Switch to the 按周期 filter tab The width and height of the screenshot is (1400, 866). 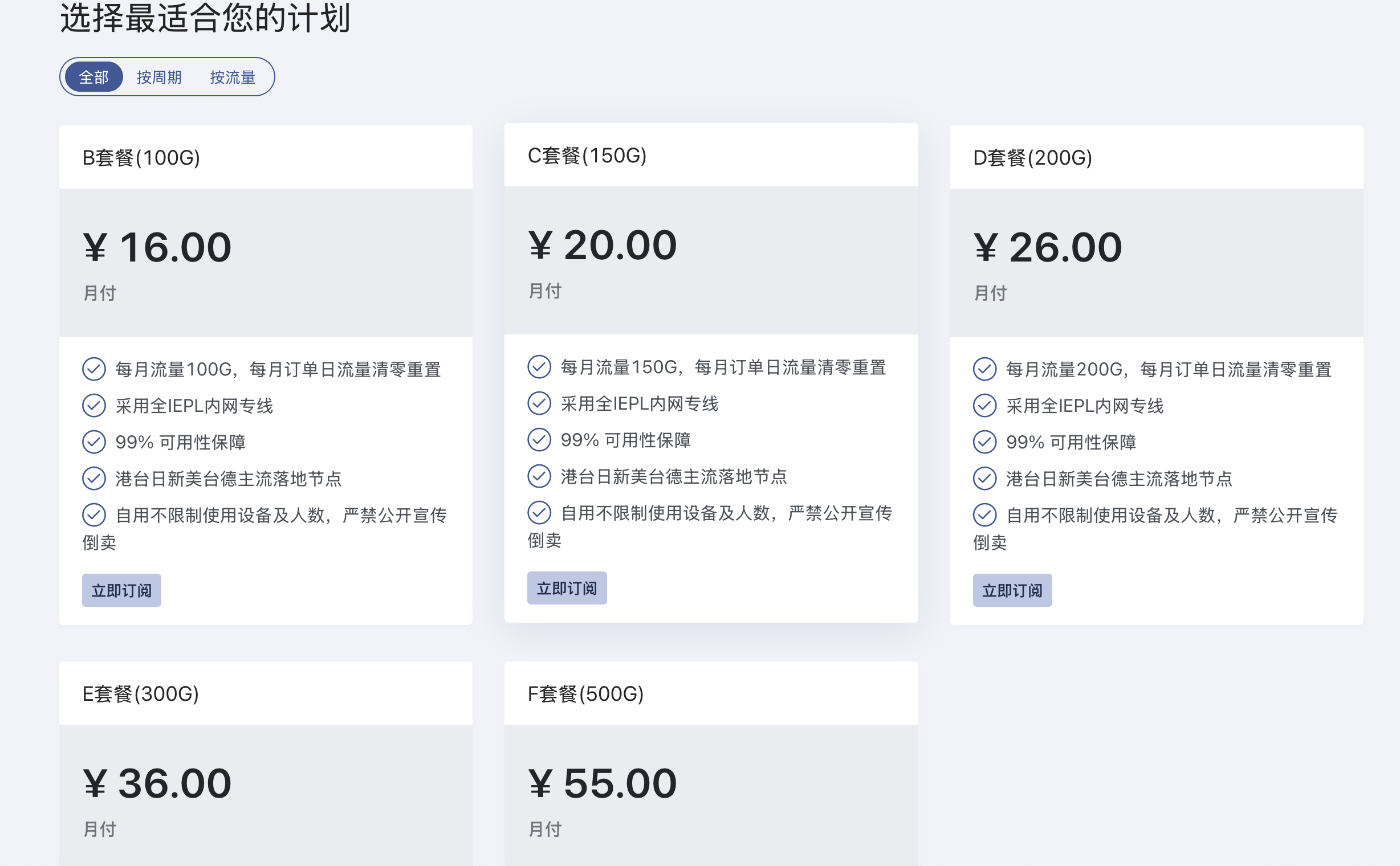pos(158,77)
